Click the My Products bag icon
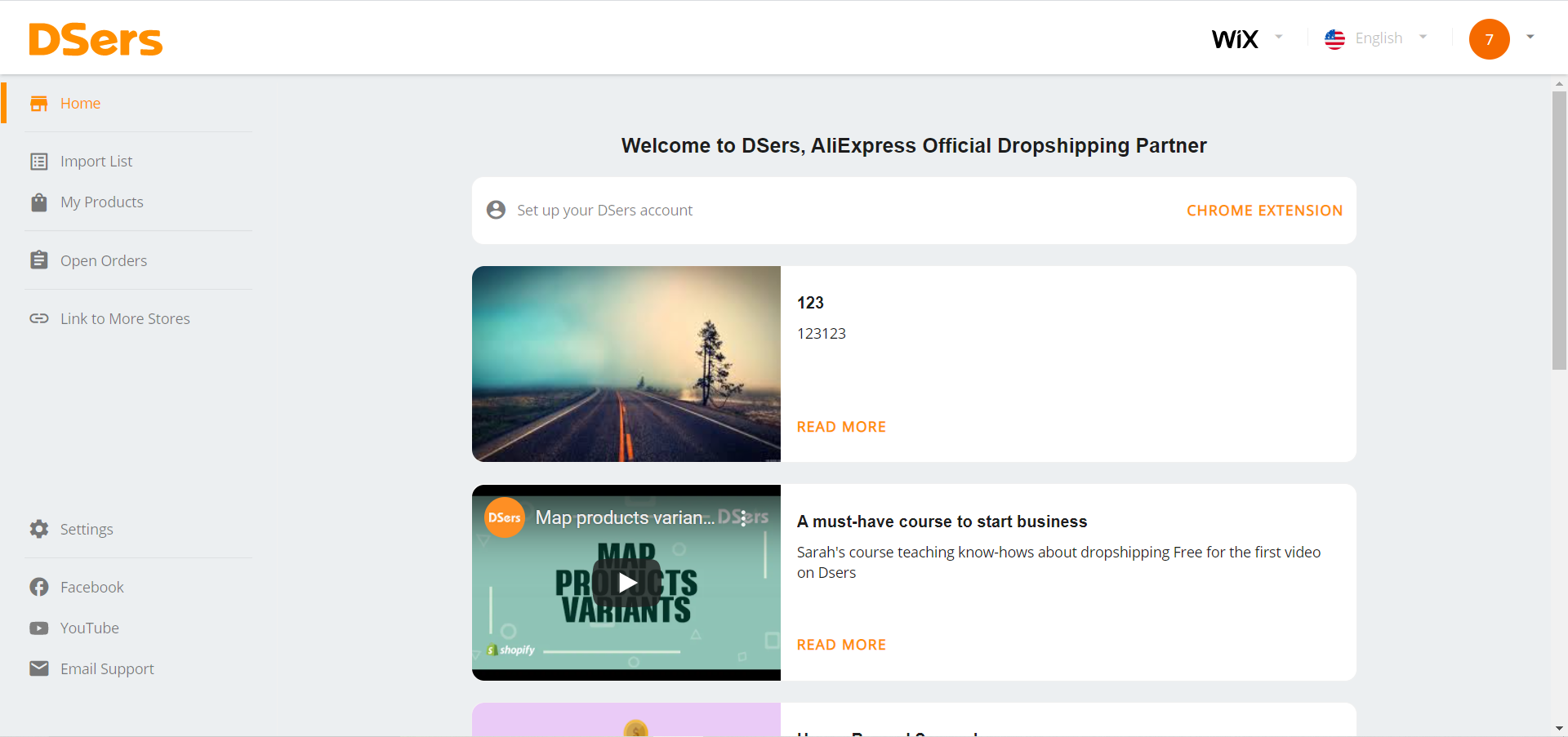The width and height of the screenshot is (1568, 737). coord(38,202)
